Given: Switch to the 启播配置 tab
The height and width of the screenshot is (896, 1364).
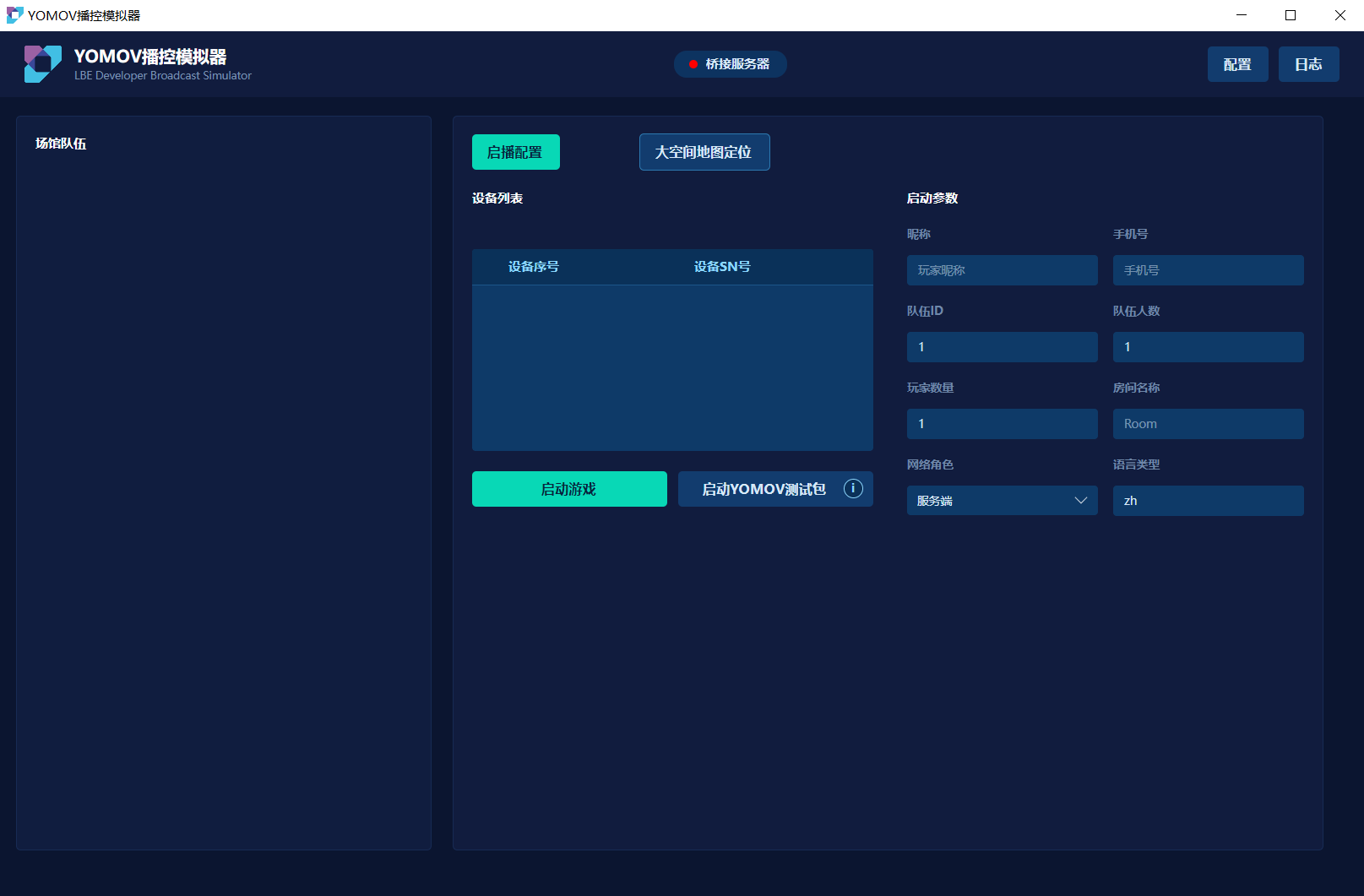Looking at the screenshot, I should 515,152.
